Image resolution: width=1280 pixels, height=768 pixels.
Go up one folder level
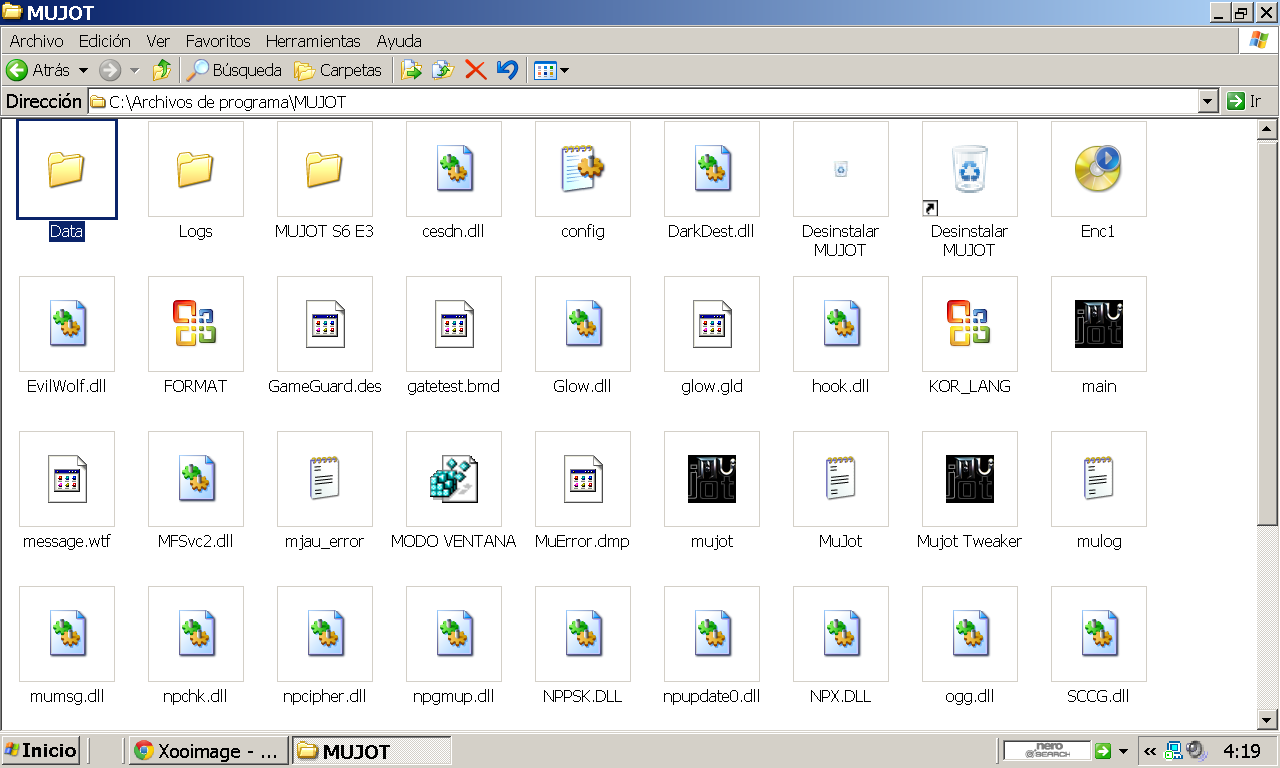[x=162, y=70]
